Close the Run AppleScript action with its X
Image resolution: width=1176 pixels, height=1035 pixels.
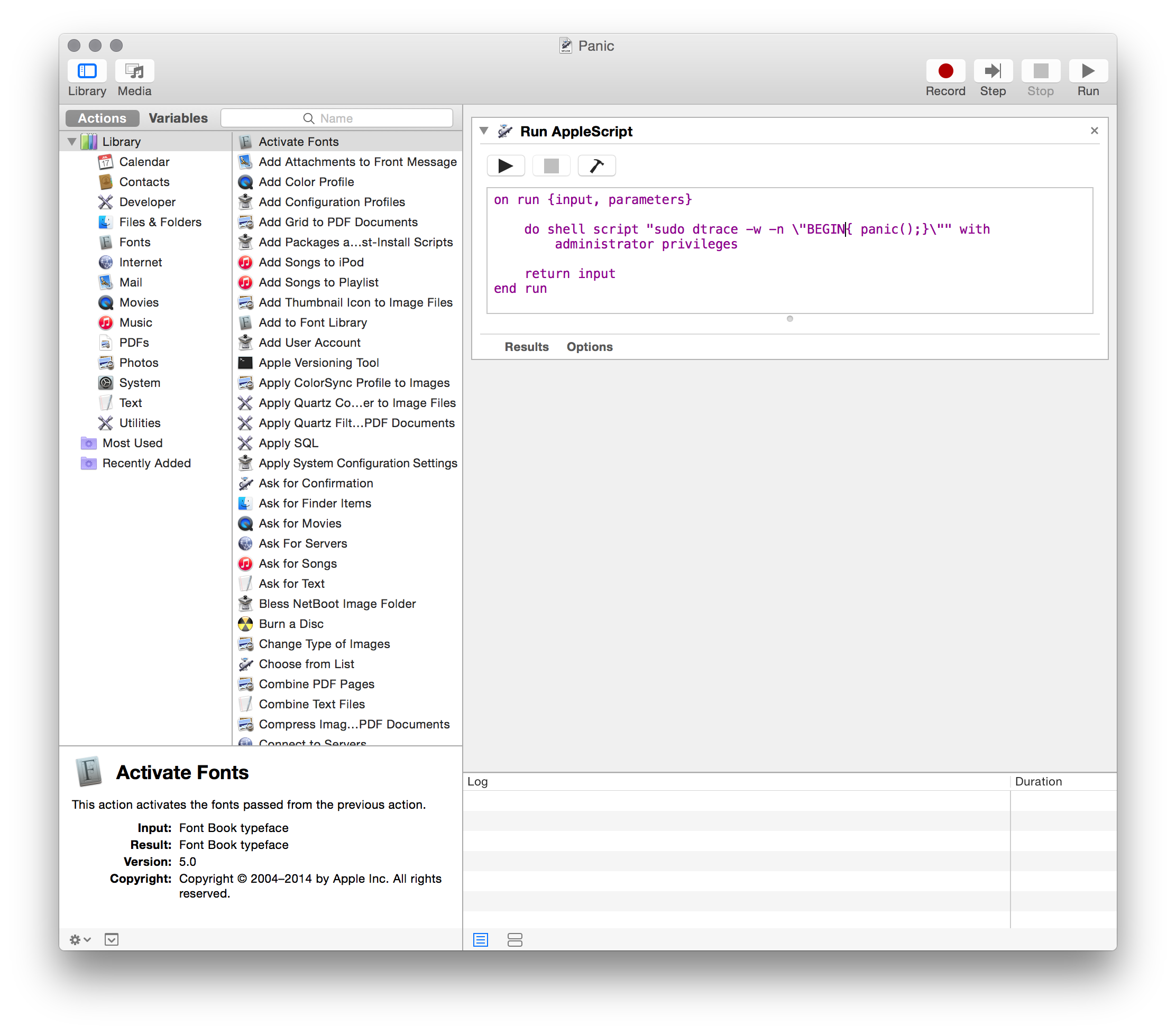pyautogui.click(x=1094, y=131)
